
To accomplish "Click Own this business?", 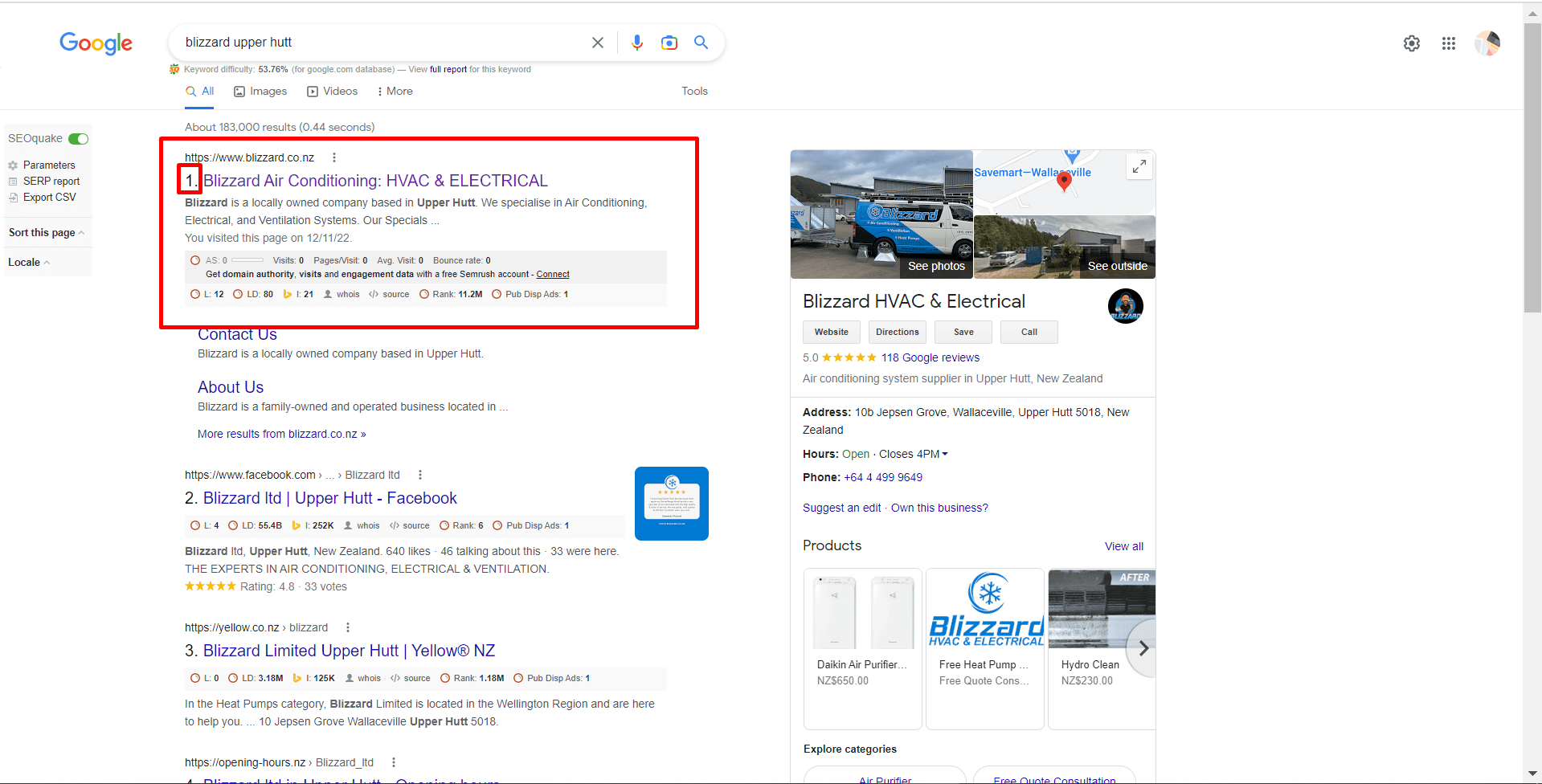I will tap(939, 508).
